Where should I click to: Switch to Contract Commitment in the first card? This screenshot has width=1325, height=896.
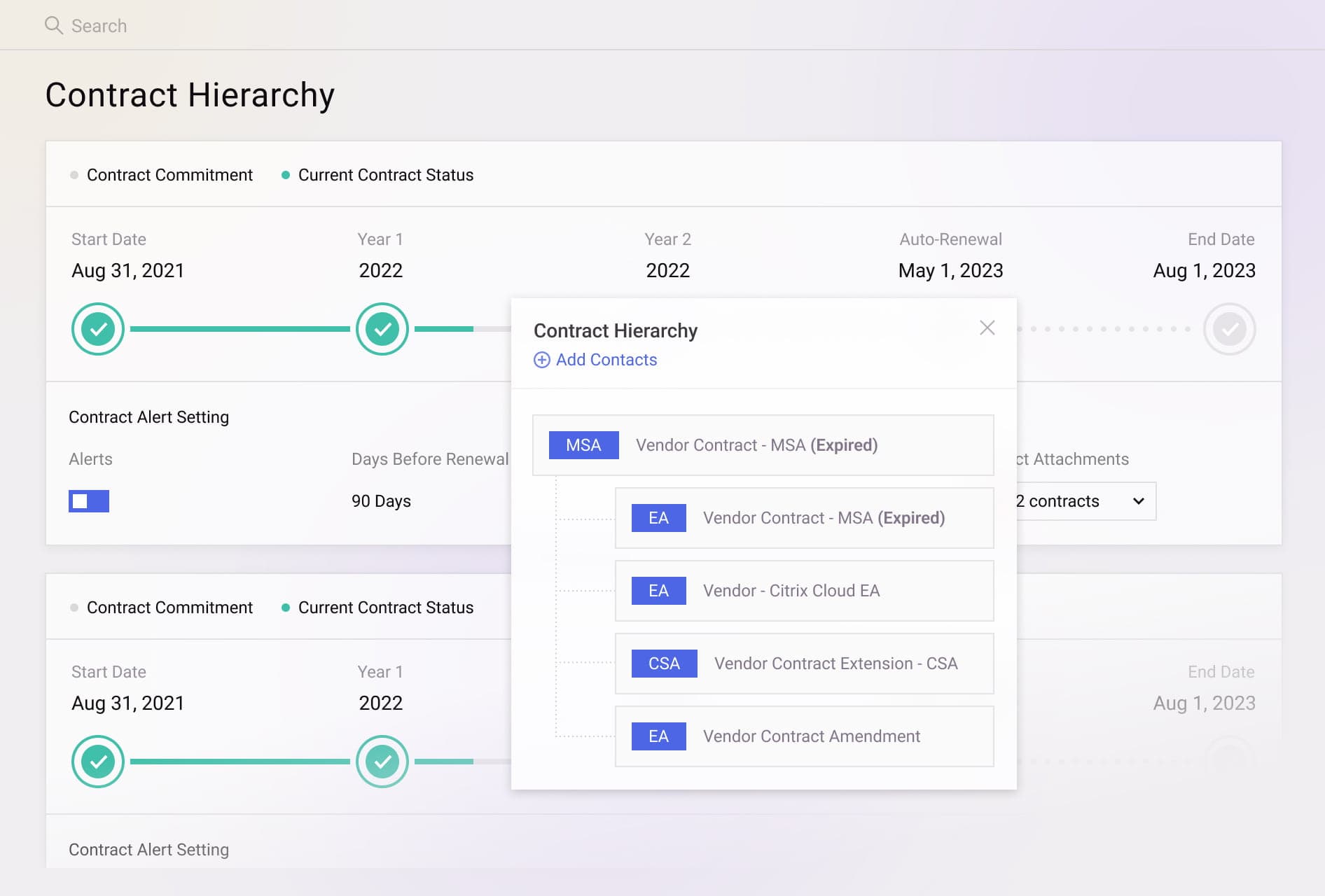click(169, 175)
